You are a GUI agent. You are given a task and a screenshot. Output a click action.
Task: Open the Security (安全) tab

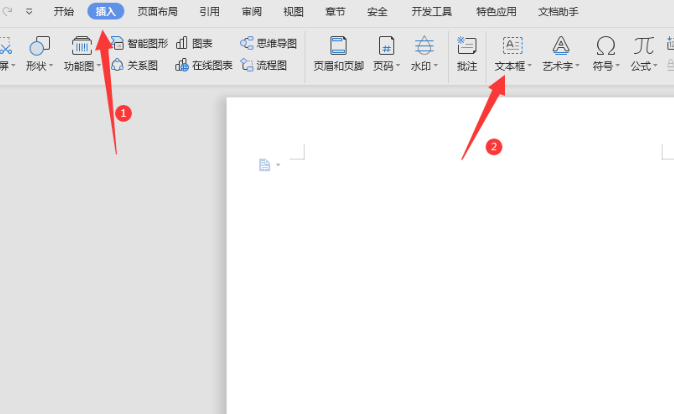click(377, 12)
